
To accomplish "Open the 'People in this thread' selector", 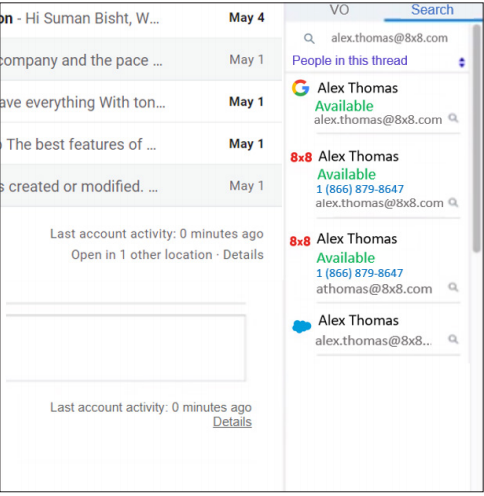I will tap(378, 61).
